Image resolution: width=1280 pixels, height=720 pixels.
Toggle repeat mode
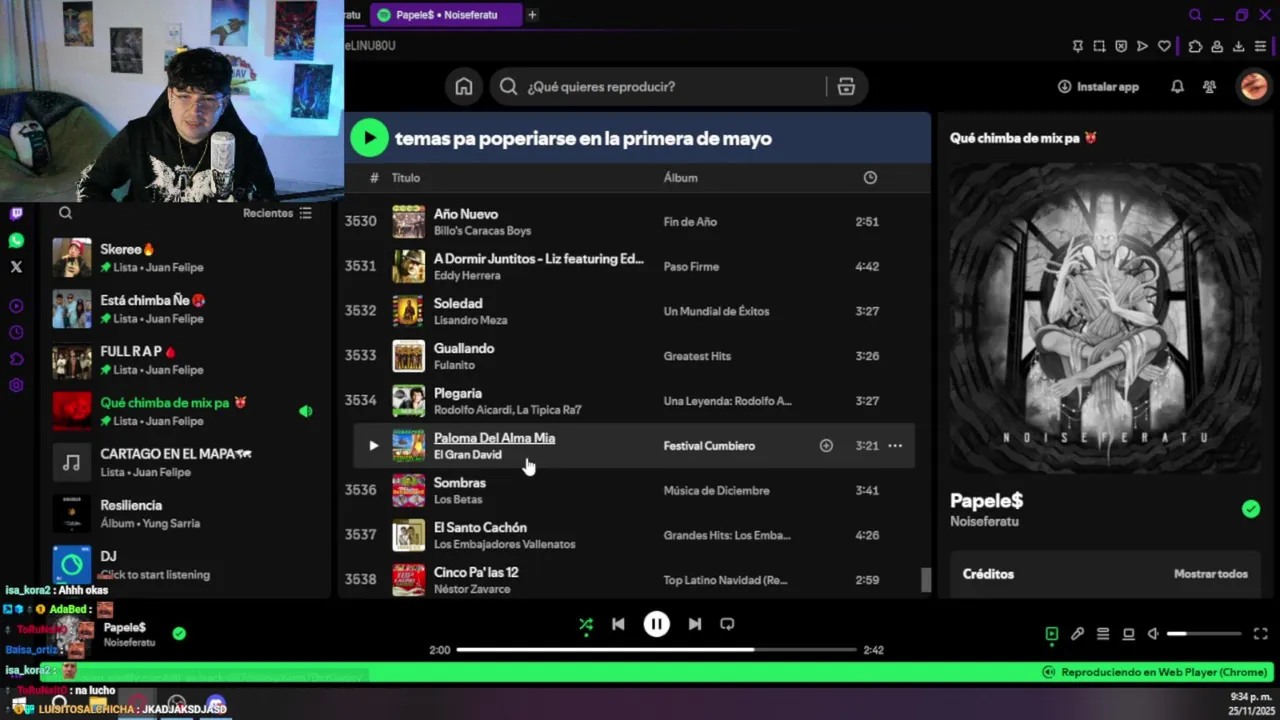(727, 624)
